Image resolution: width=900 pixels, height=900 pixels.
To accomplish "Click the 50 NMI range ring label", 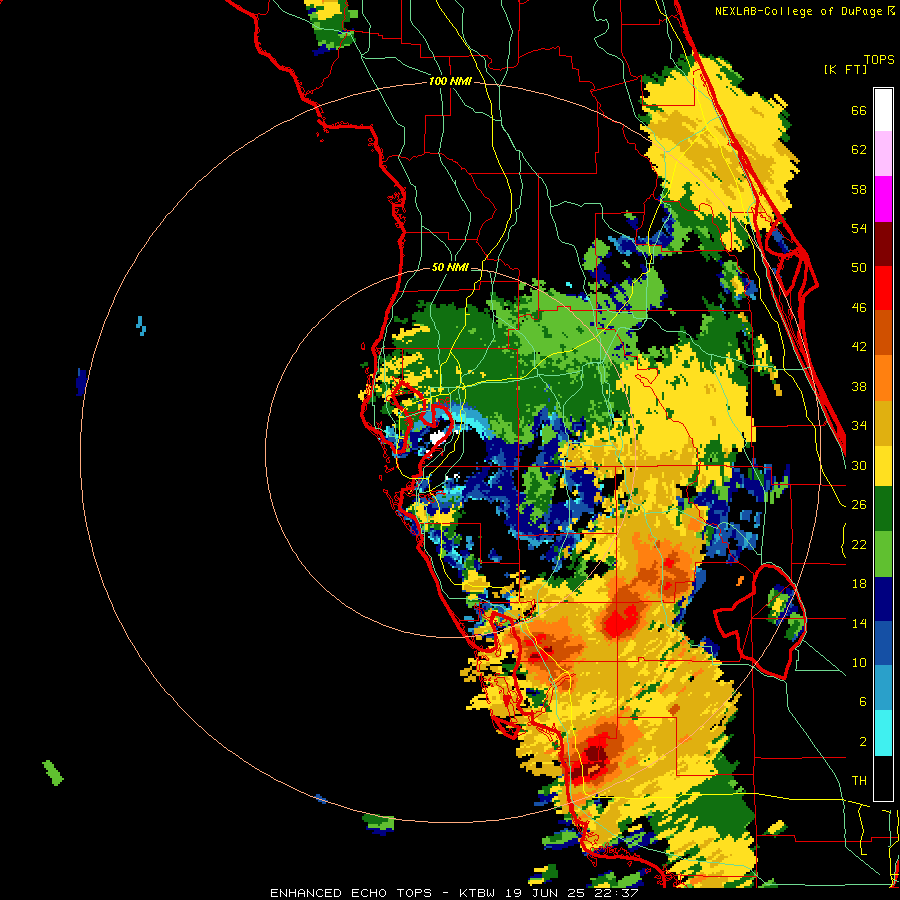I will pos(450,267).
